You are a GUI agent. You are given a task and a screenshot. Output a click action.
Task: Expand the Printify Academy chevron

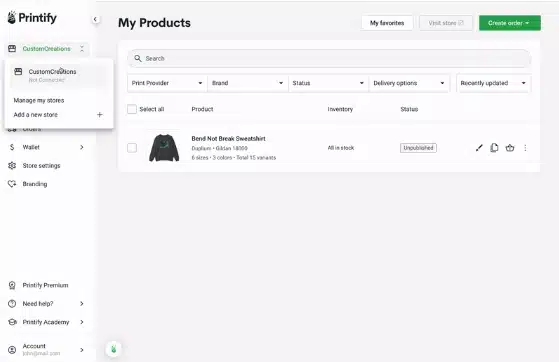[82, 322]
